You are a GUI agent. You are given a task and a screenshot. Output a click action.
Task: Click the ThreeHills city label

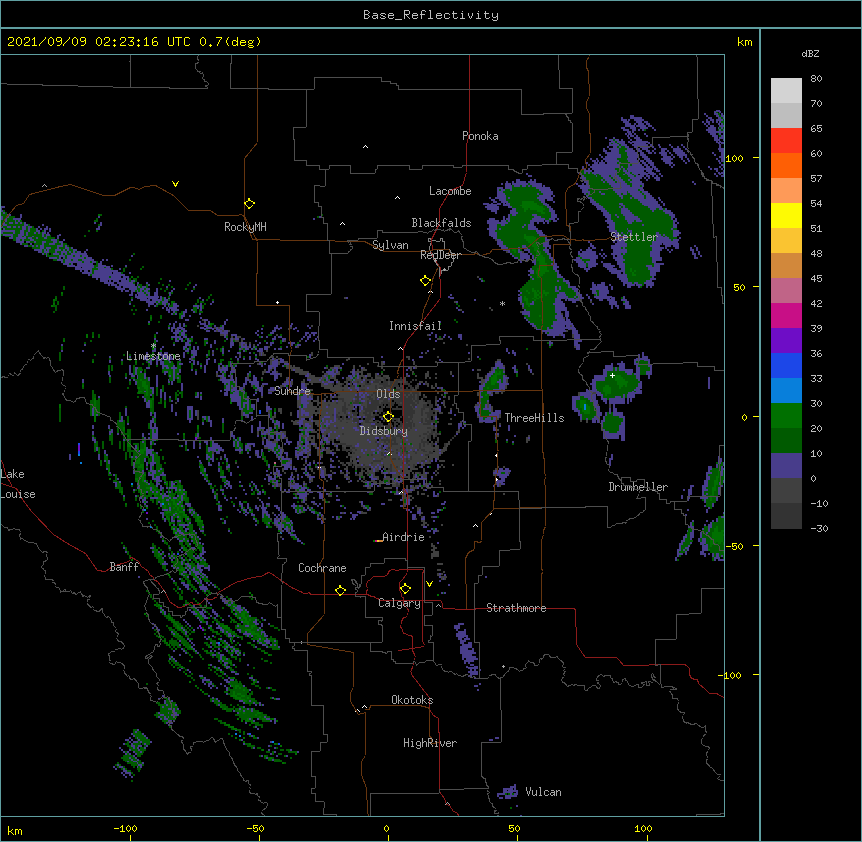(x=534, y=418)
